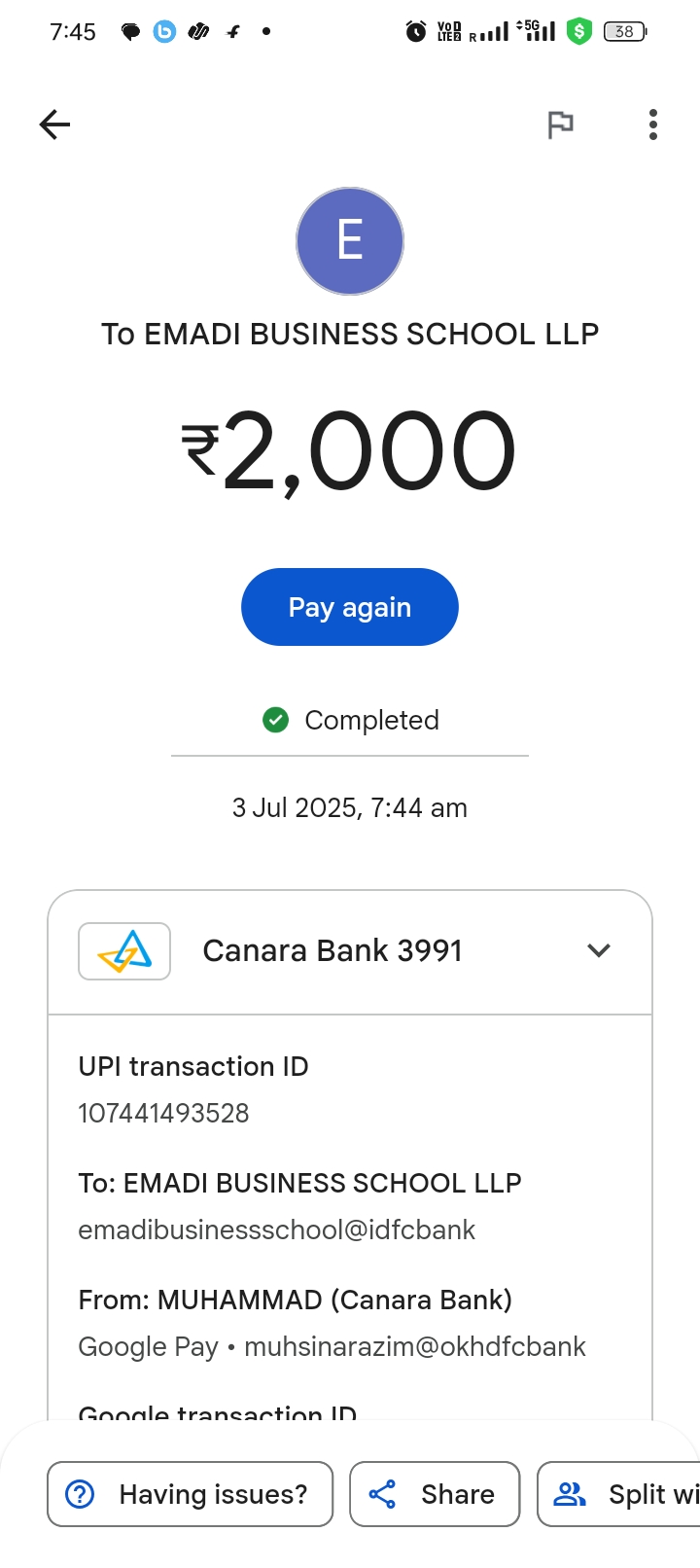Tap the Canara Bank 3991 account row
This screenshot has height=1568, width=700.
click(x=332, y=951)
